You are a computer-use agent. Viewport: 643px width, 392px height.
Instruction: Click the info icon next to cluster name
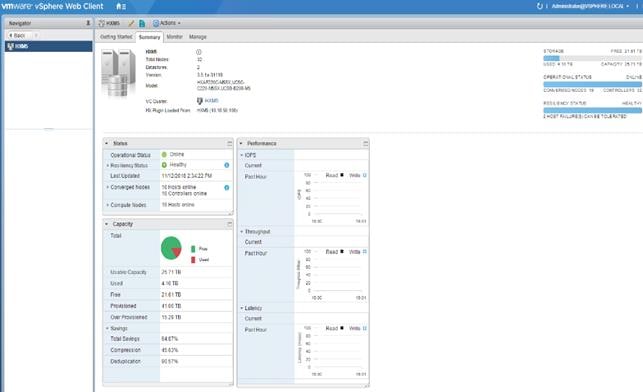(199, 52)
